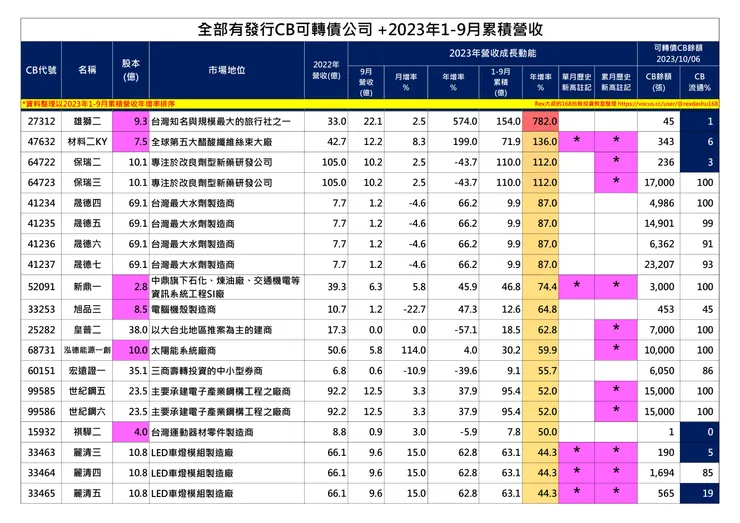Select the name 保瑞三
Screen dimensions: 740x523
(87, 182)
